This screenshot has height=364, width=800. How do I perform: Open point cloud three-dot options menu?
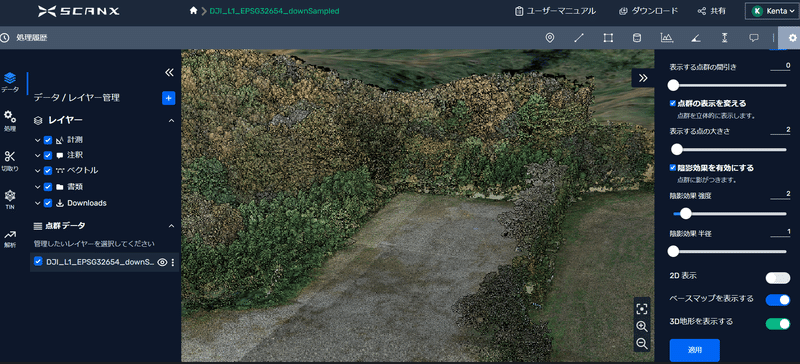pyautogui.click(x=172, y=262)
